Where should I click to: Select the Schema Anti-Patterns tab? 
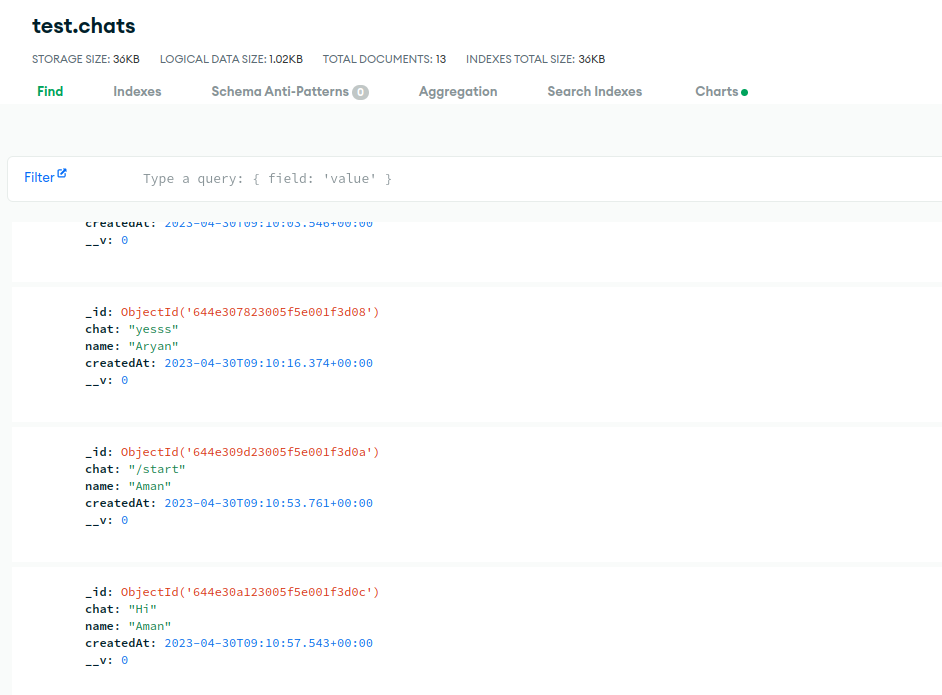tap(281, 91)
